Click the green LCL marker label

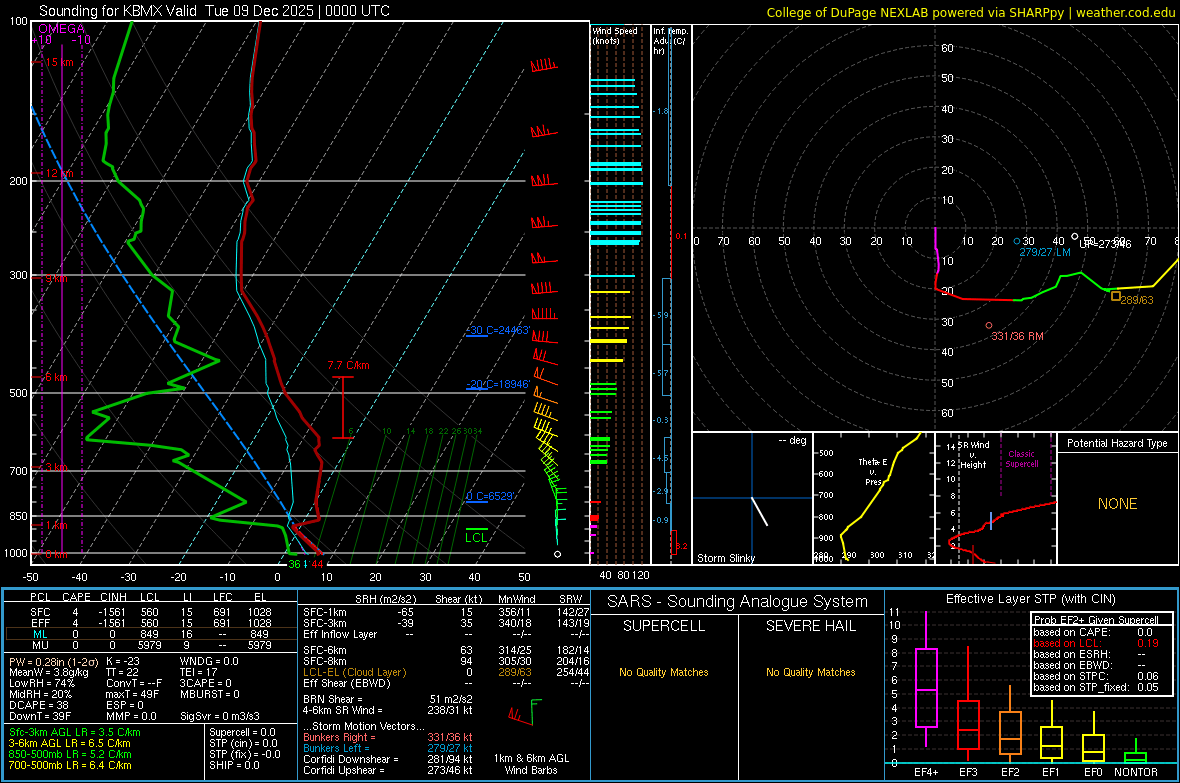coord(476,537)
